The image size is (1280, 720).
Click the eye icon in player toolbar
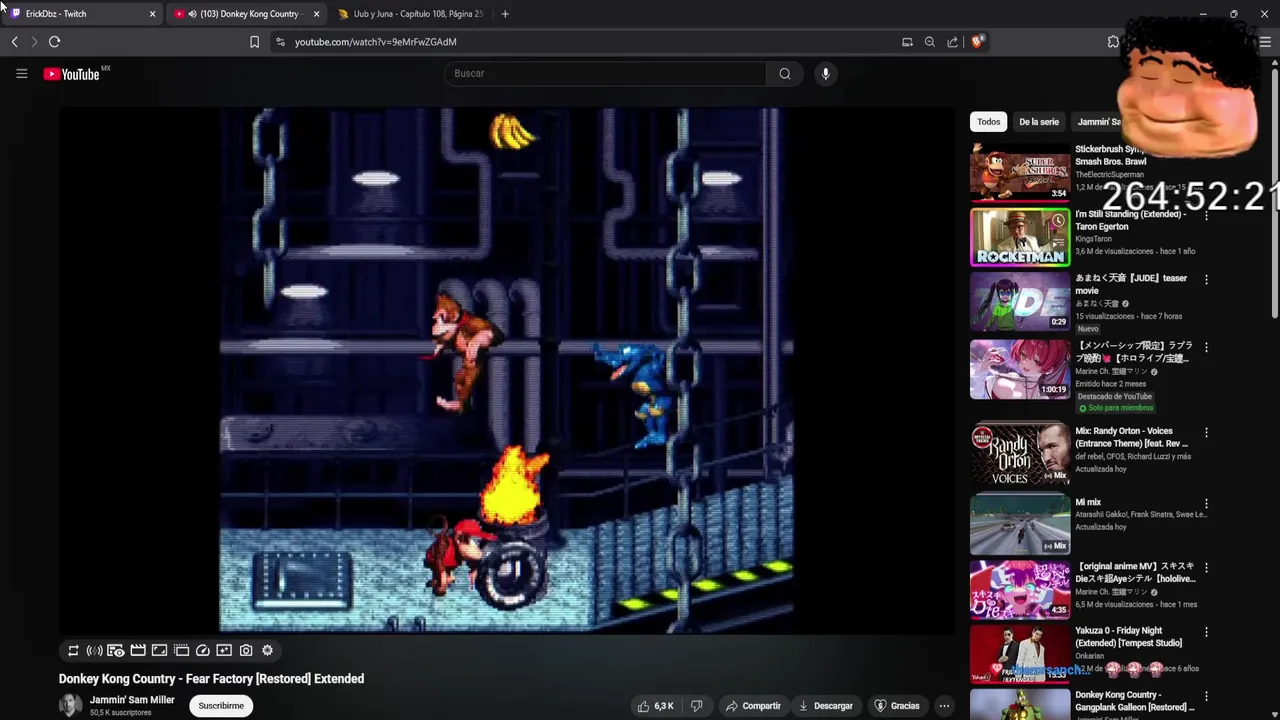point(116,651)
